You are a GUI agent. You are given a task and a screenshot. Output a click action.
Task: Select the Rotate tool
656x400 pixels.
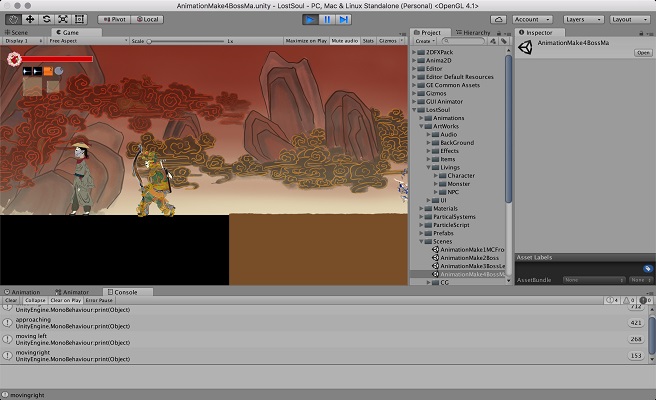(x=46, y=19)
